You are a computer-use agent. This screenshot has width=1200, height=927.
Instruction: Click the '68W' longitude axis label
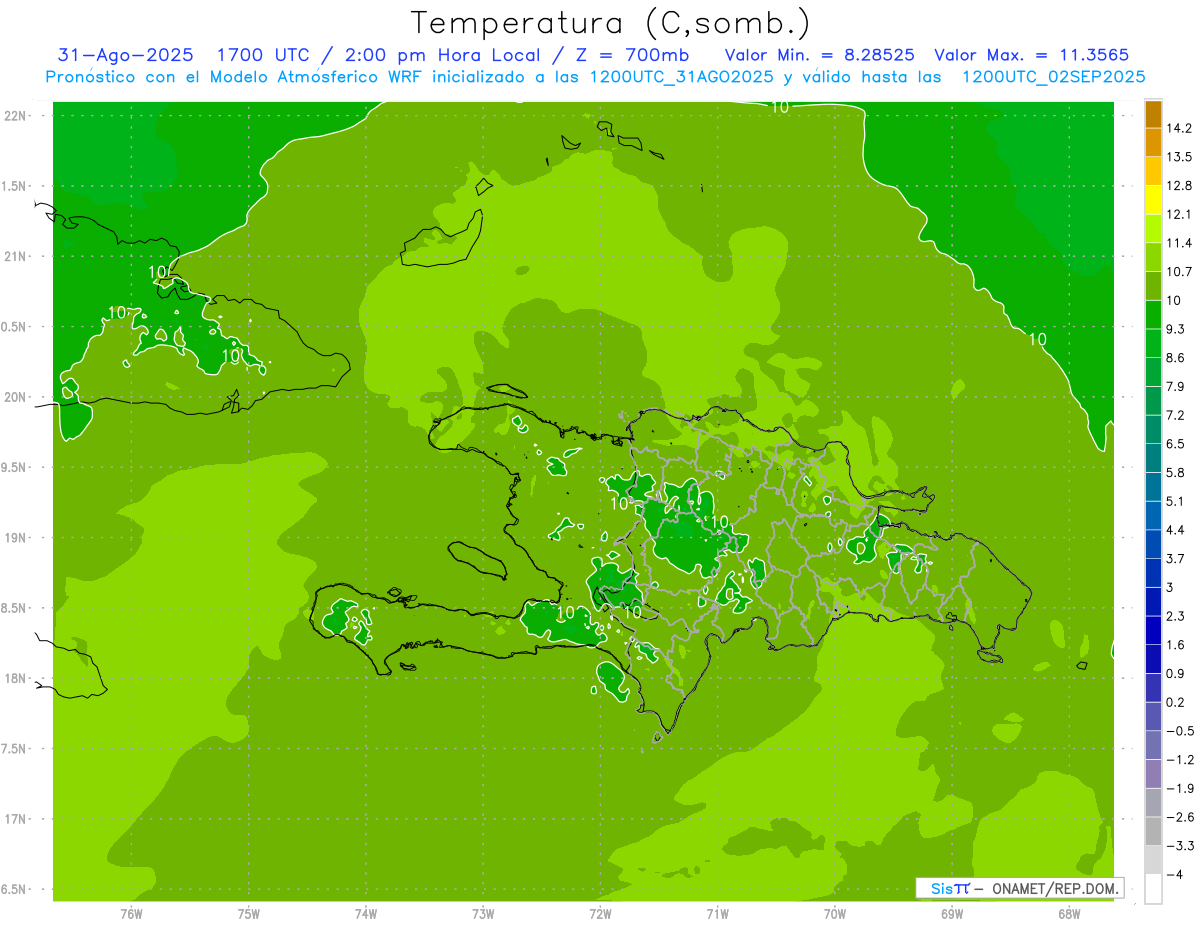click(1069, 914)
